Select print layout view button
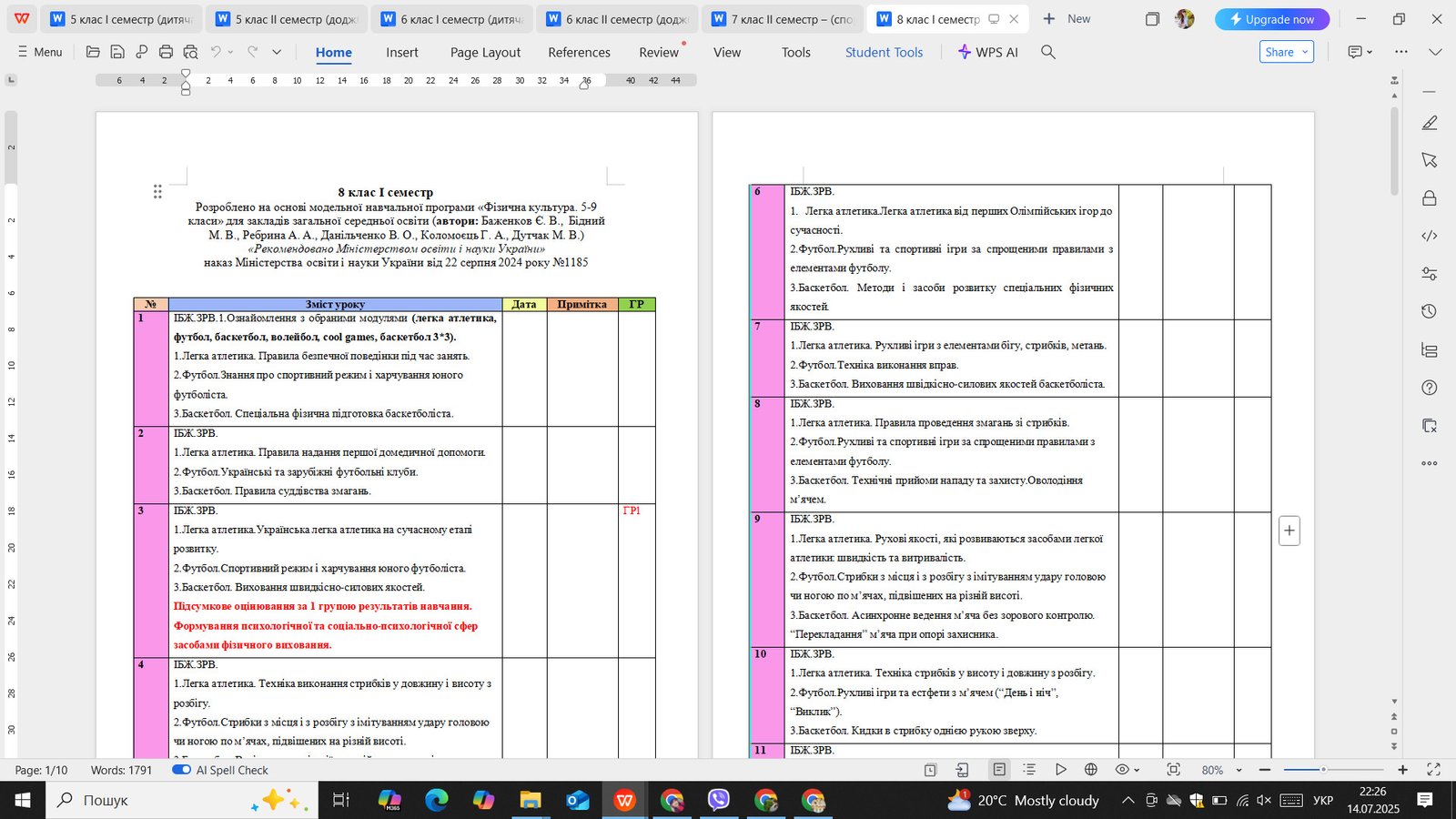 point(999,770)
